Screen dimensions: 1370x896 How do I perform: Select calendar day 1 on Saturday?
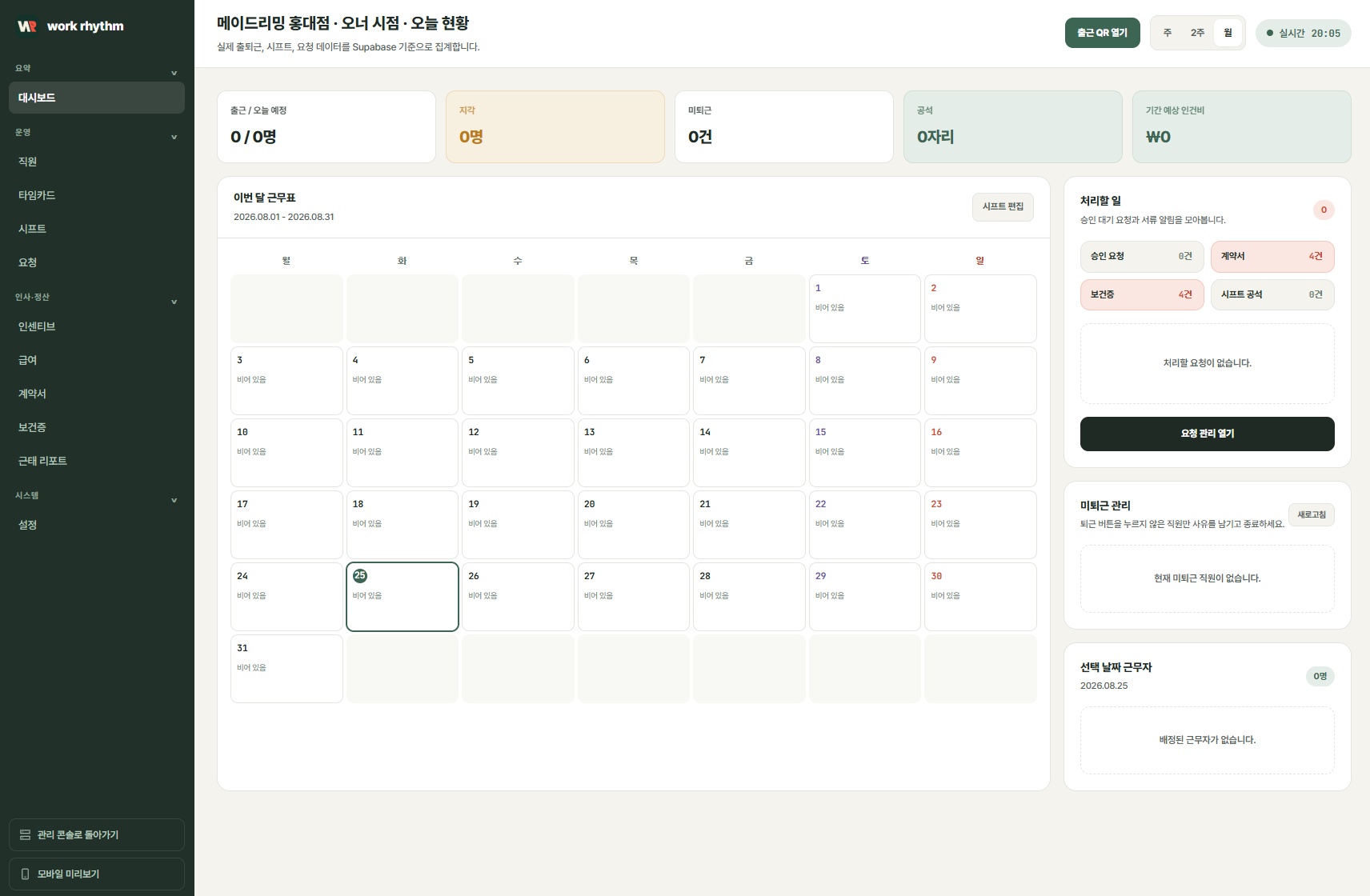pyautogui.click(x=864, y=309)
